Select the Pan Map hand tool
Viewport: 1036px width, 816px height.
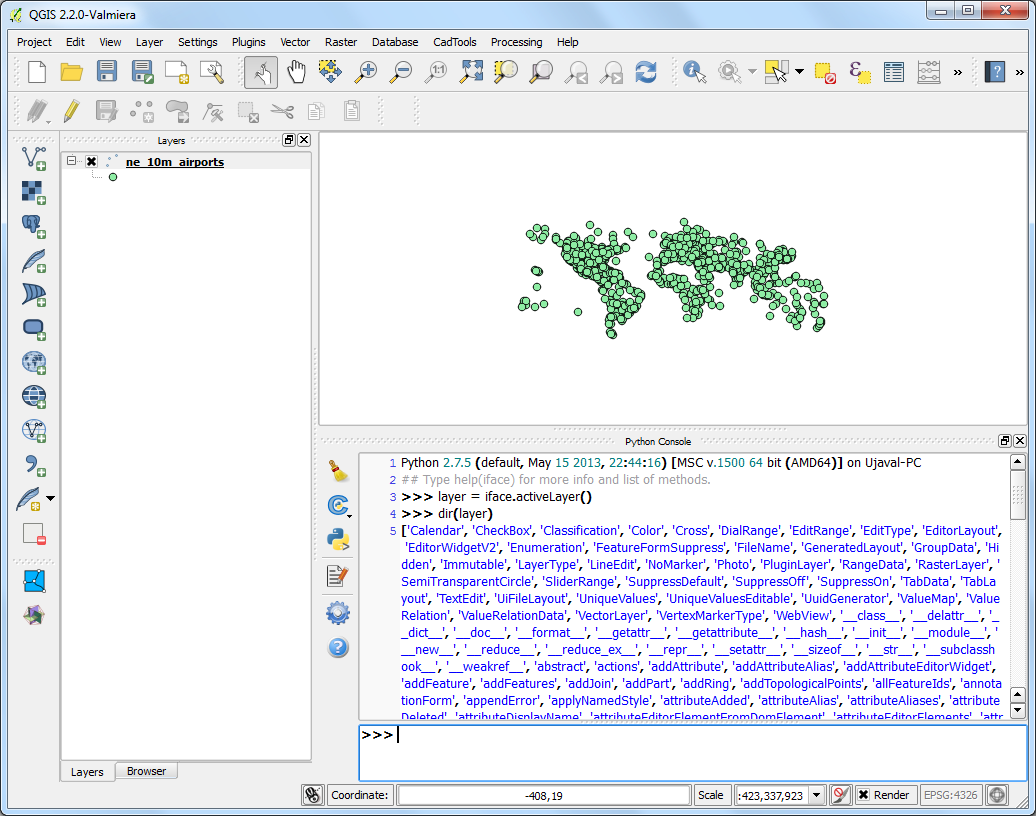(x=296, y=71)
